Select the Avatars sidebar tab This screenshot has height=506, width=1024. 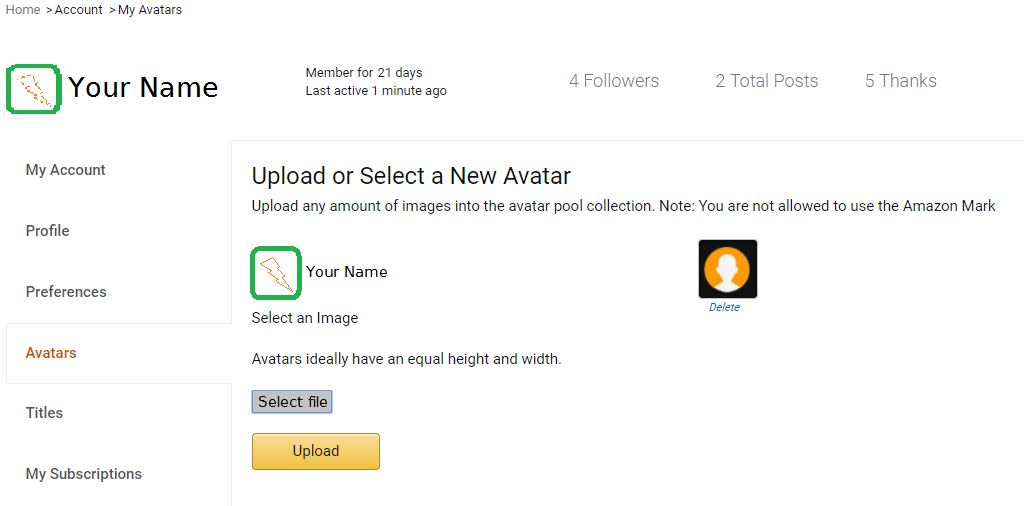click(51, 353)
